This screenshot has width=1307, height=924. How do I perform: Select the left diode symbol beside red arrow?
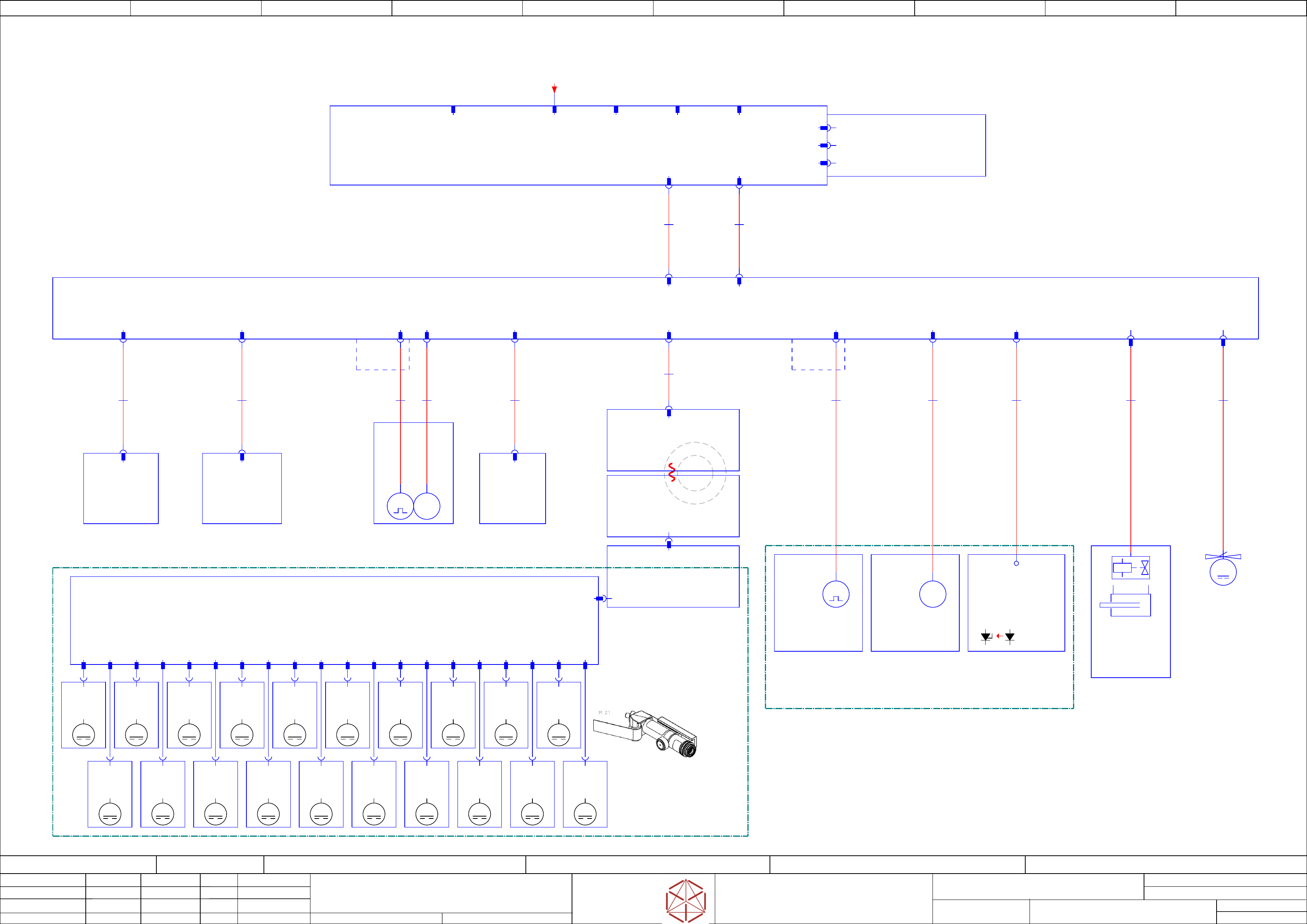point(986,637)
